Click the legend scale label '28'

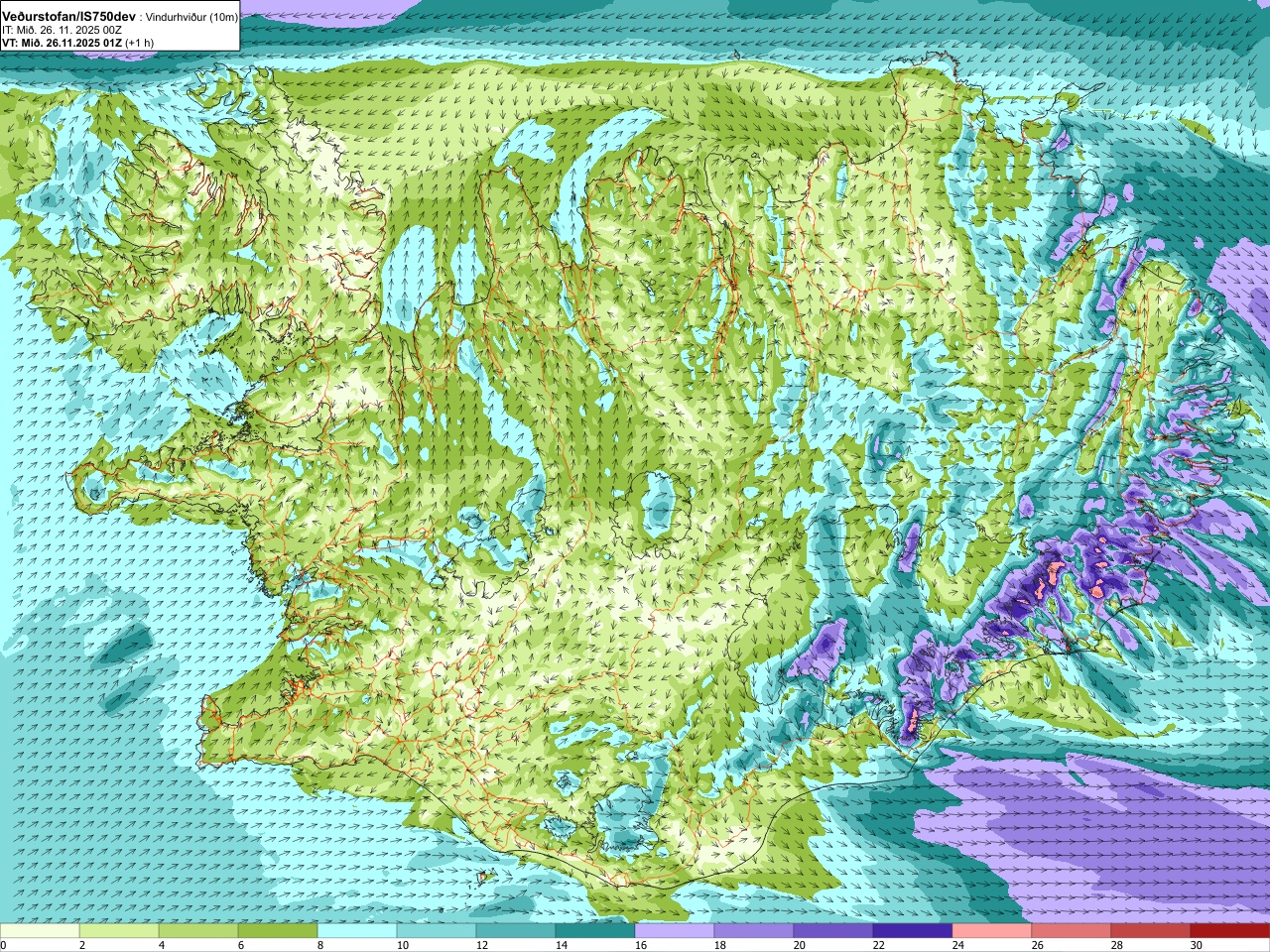(1117, 945)
